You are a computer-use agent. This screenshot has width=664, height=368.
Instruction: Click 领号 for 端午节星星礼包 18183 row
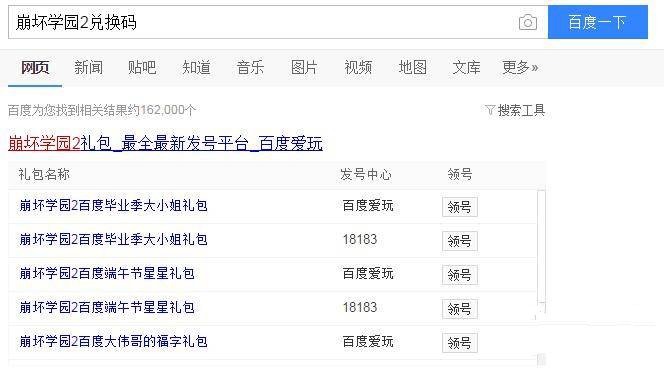click(459, 309)
